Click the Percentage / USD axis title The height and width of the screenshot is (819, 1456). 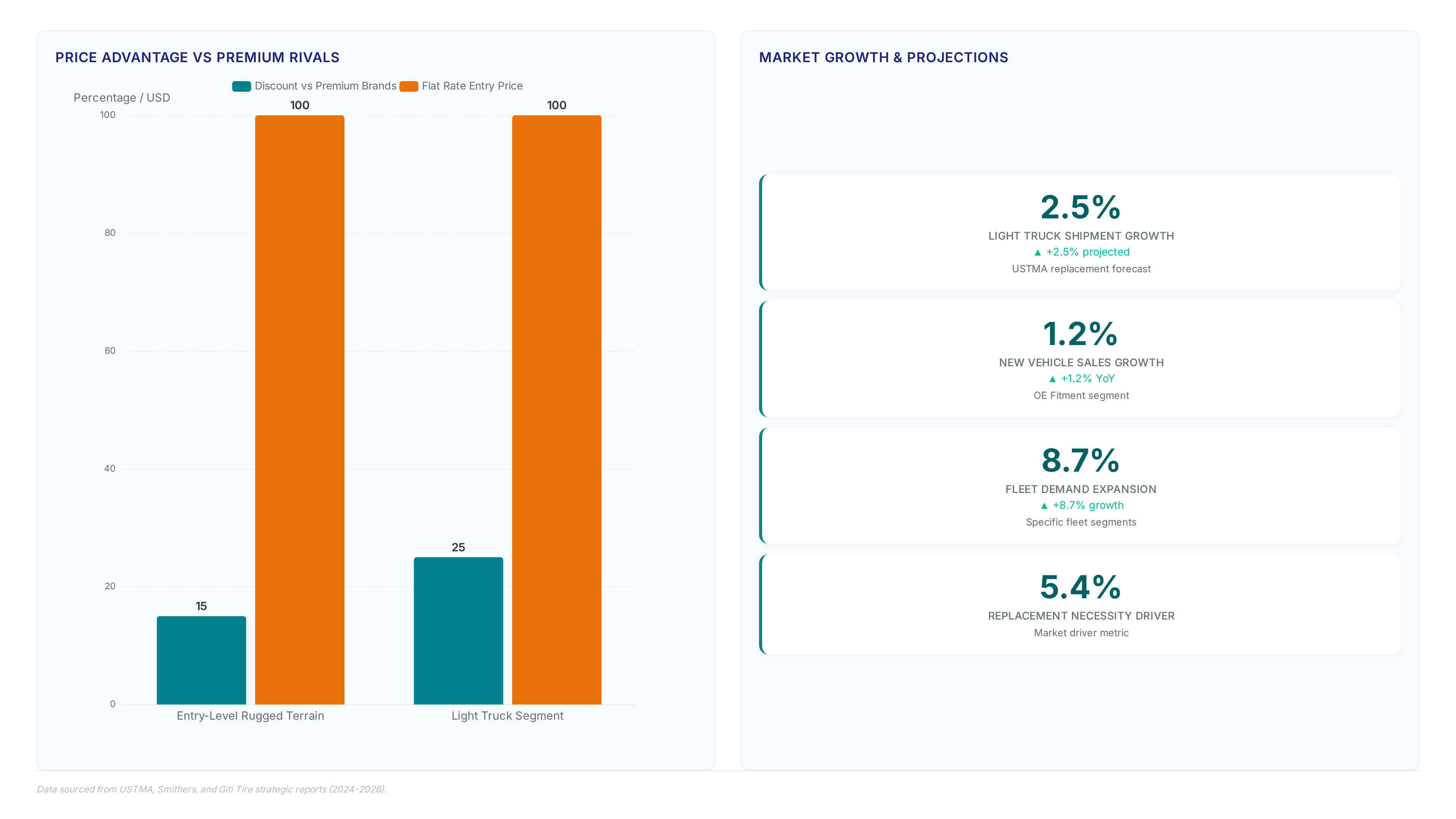(121, 98)
